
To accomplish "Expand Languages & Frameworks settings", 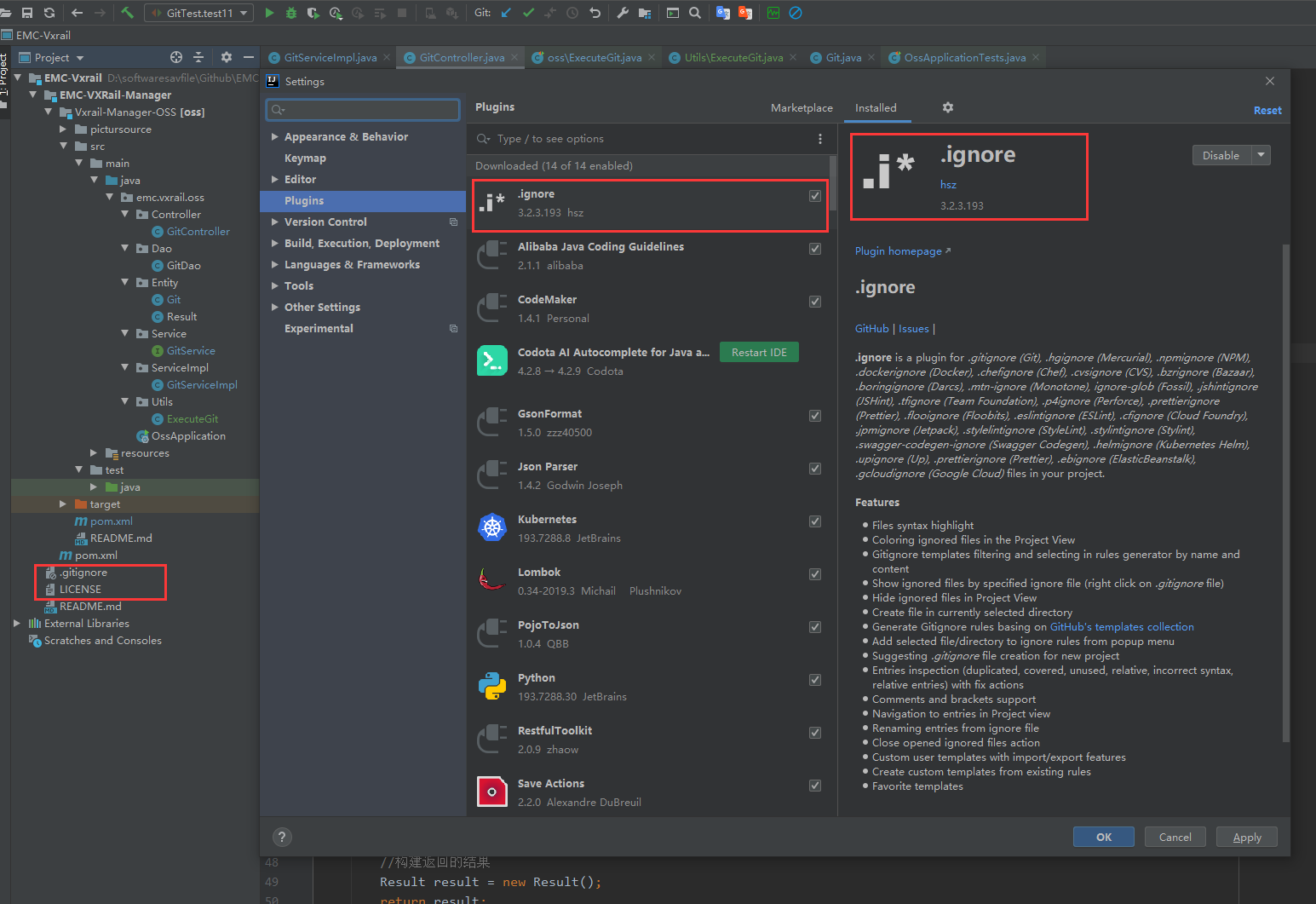I will pos(275,264).
